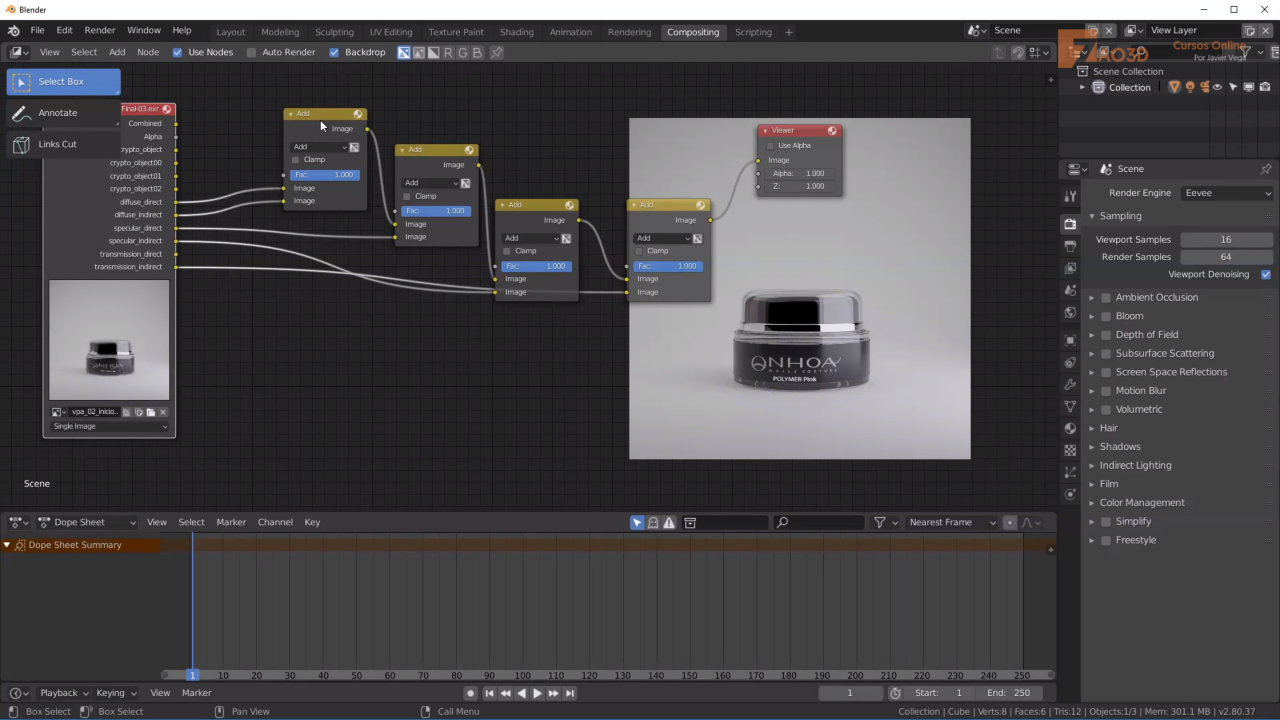Viewport: 1280px width, 720px height.
Task: Toggle Collection visibility eye icon
Action: coord(1218,87)
